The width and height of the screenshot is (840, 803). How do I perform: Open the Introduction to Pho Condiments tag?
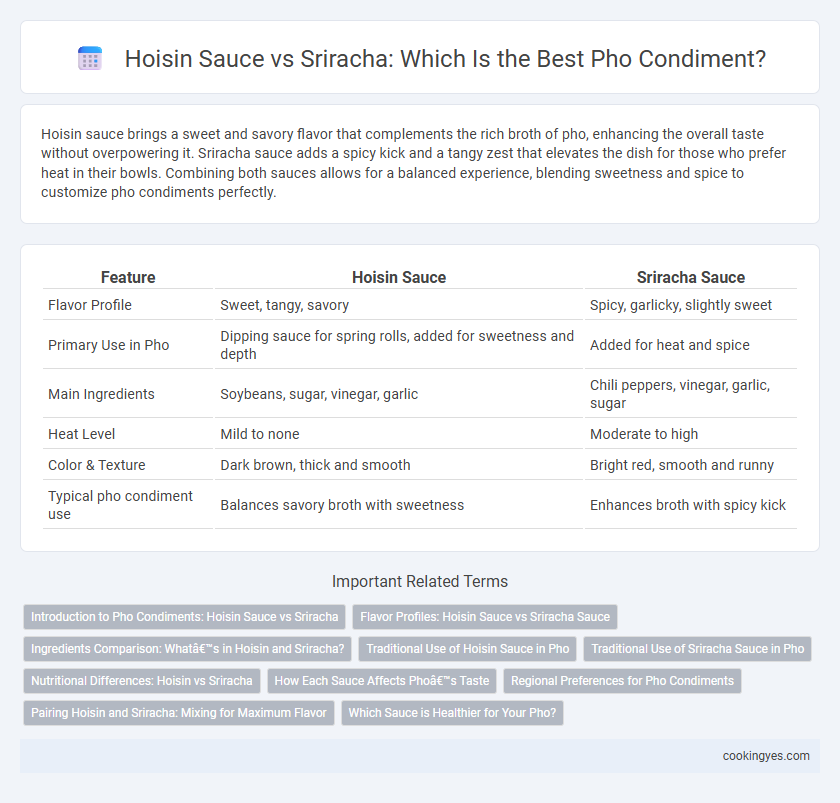(x=185, y=617)
